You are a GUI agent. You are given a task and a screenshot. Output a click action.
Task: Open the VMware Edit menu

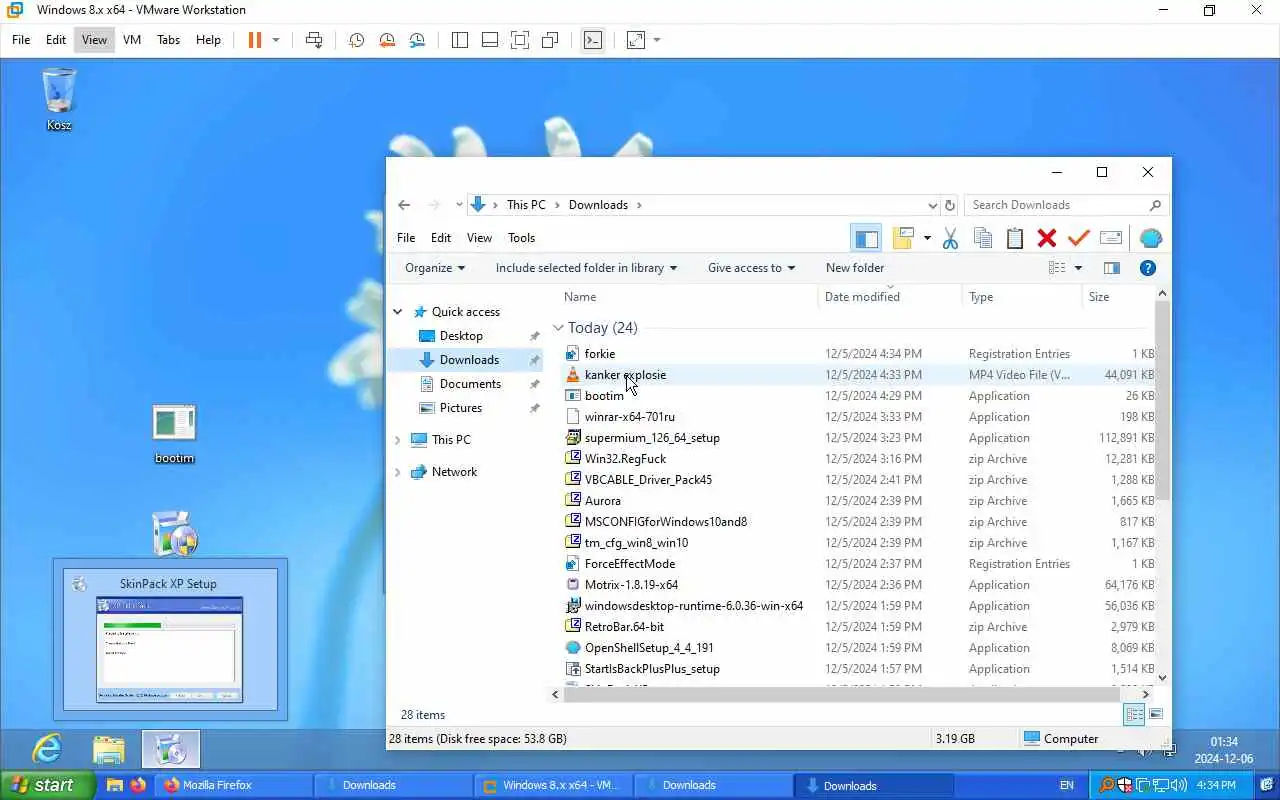tap(56, 40)
